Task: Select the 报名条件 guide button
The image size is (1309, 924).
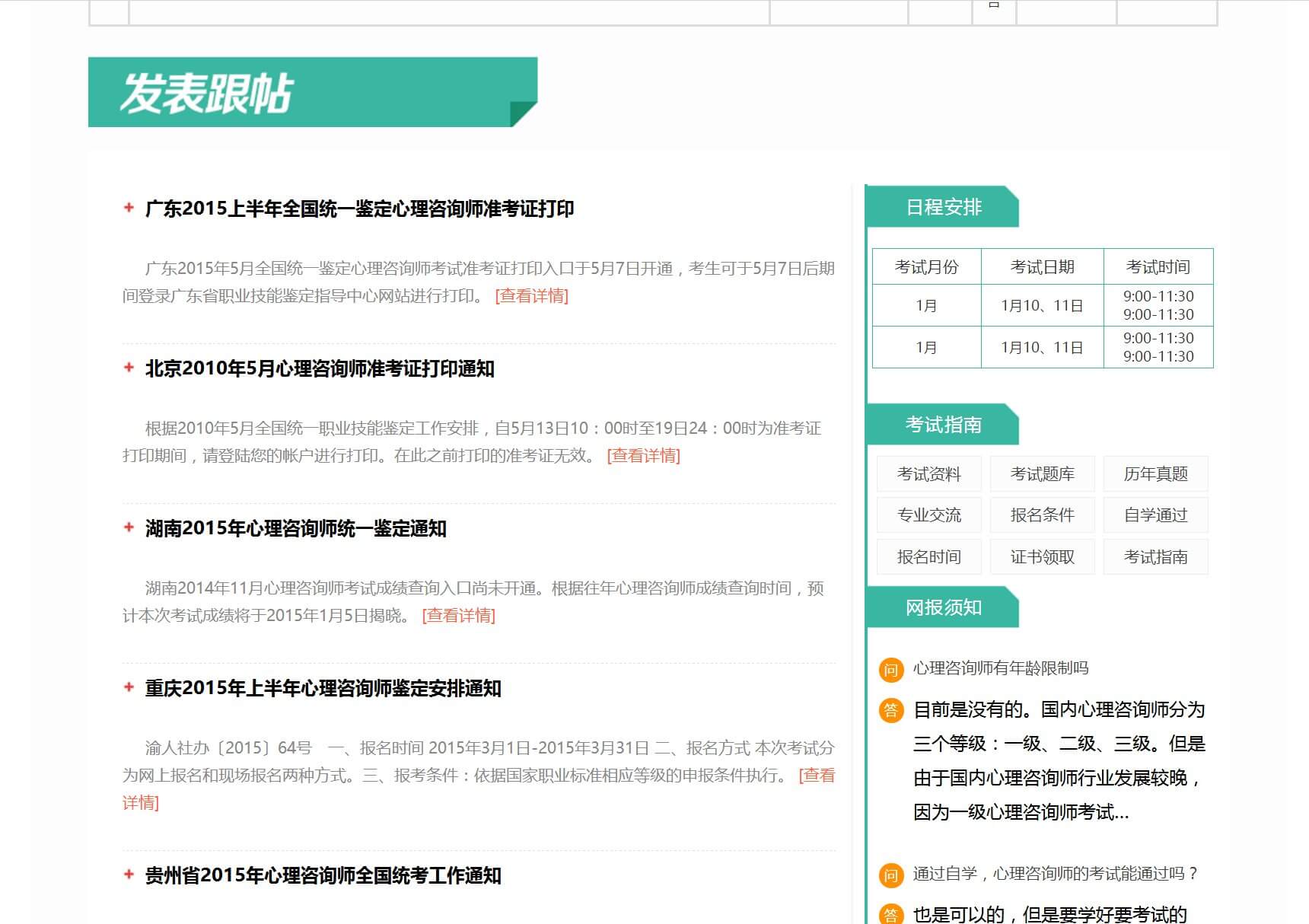Action: click(x=1043, y=515)
